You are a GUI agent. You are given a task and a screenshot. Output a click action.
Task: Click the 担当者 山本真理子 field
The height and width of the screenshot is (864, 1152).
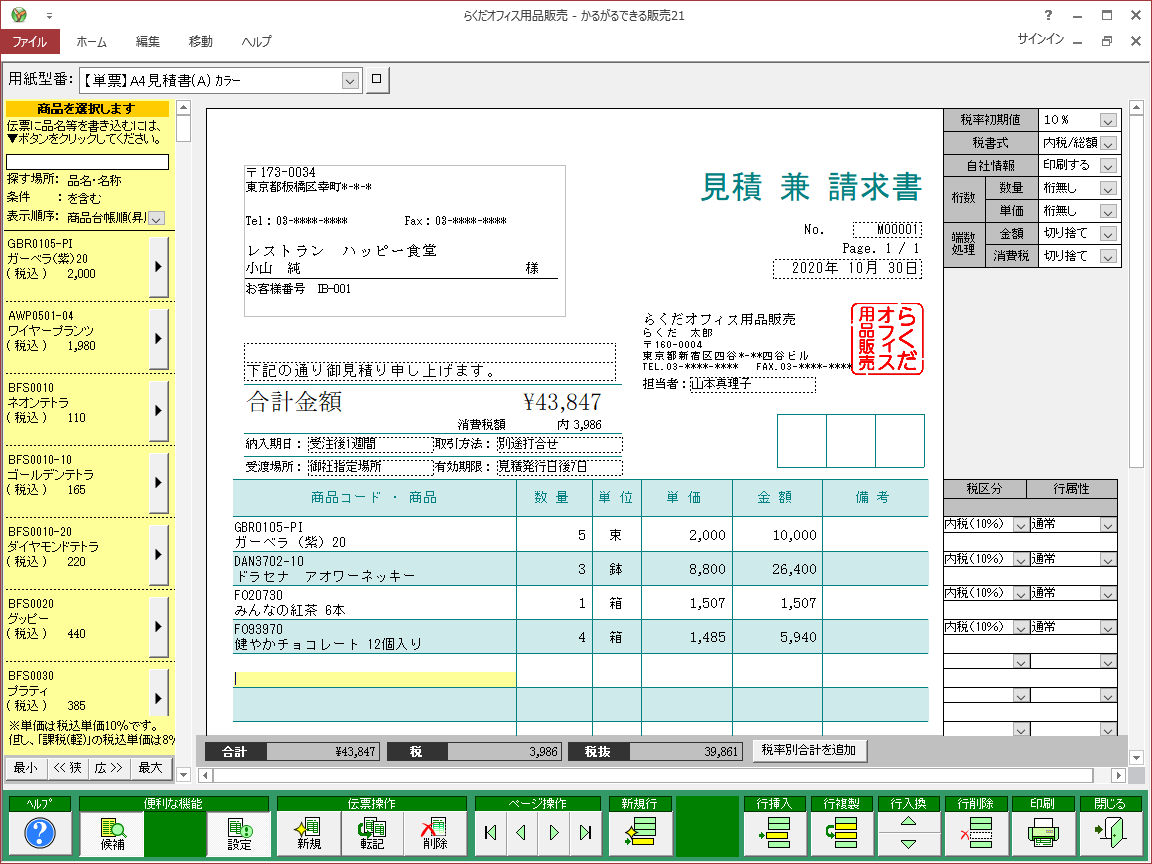(x=753, y=384)
